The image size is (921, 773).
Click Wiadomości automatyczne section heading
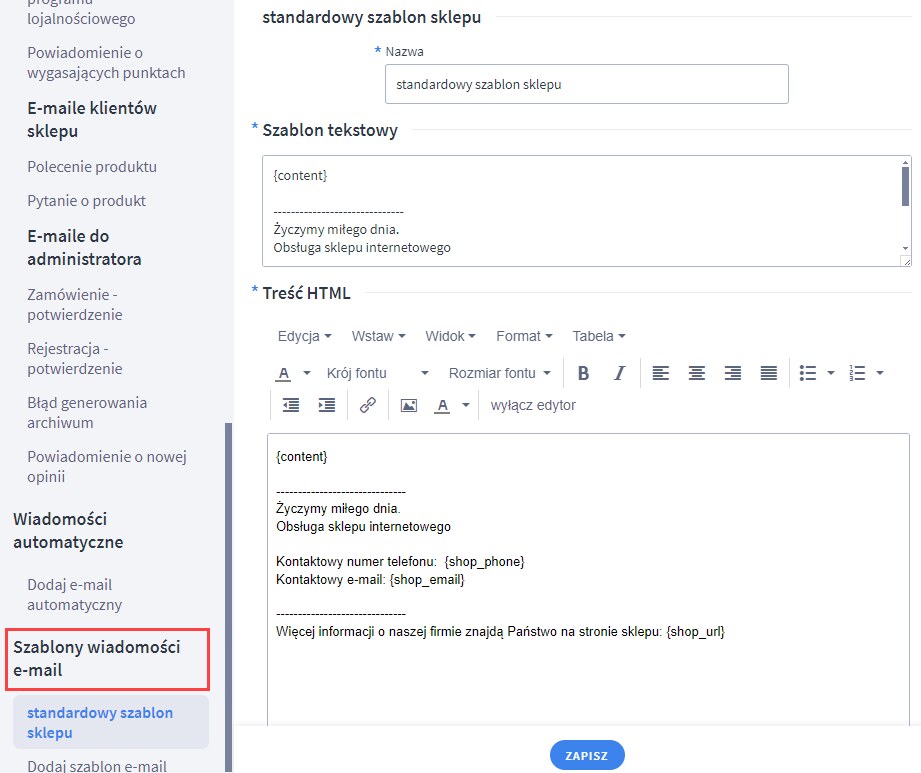point(68,530)
